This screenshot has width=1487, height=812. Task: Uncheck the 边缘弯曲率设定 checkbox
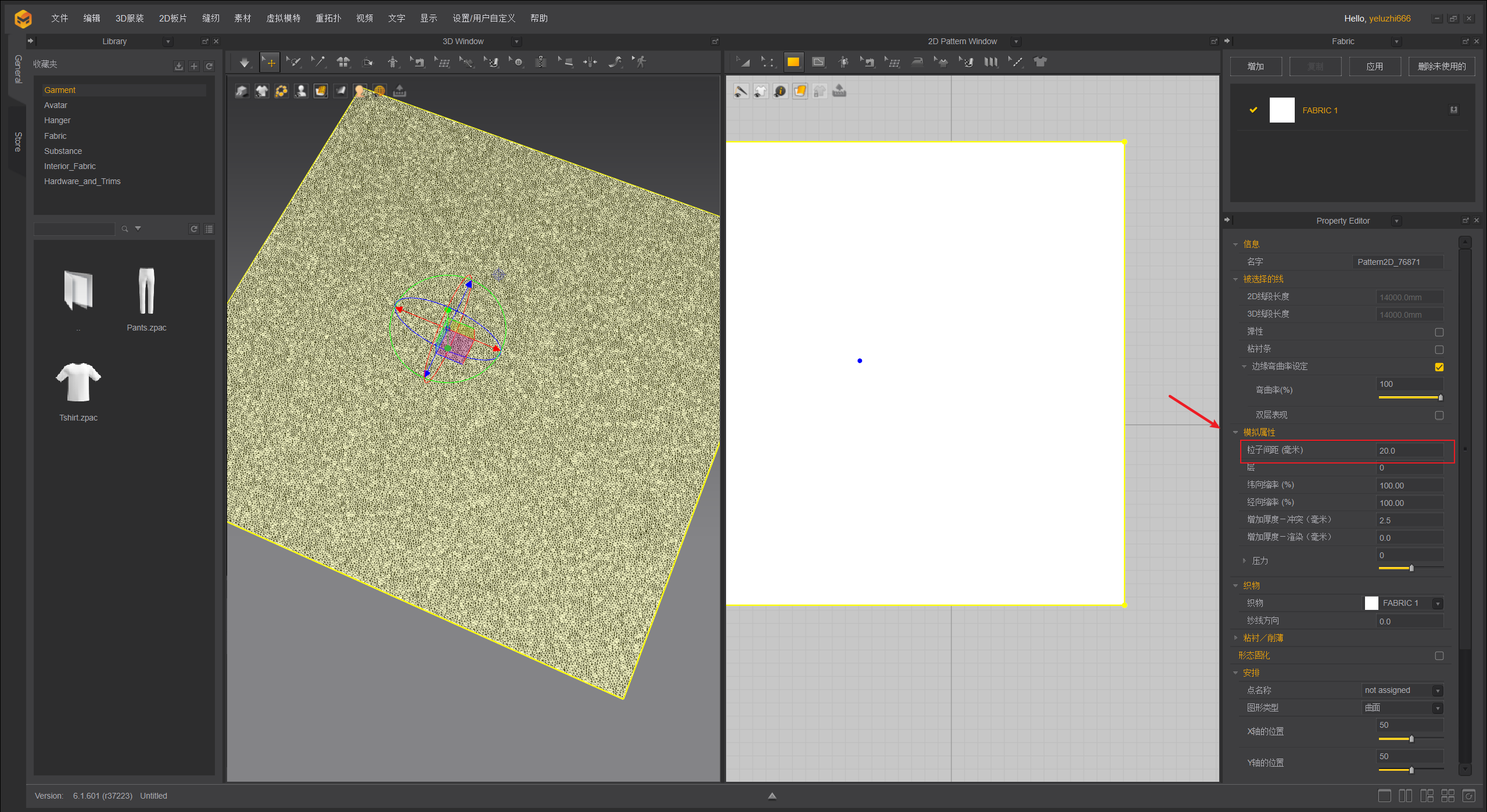1439,367
